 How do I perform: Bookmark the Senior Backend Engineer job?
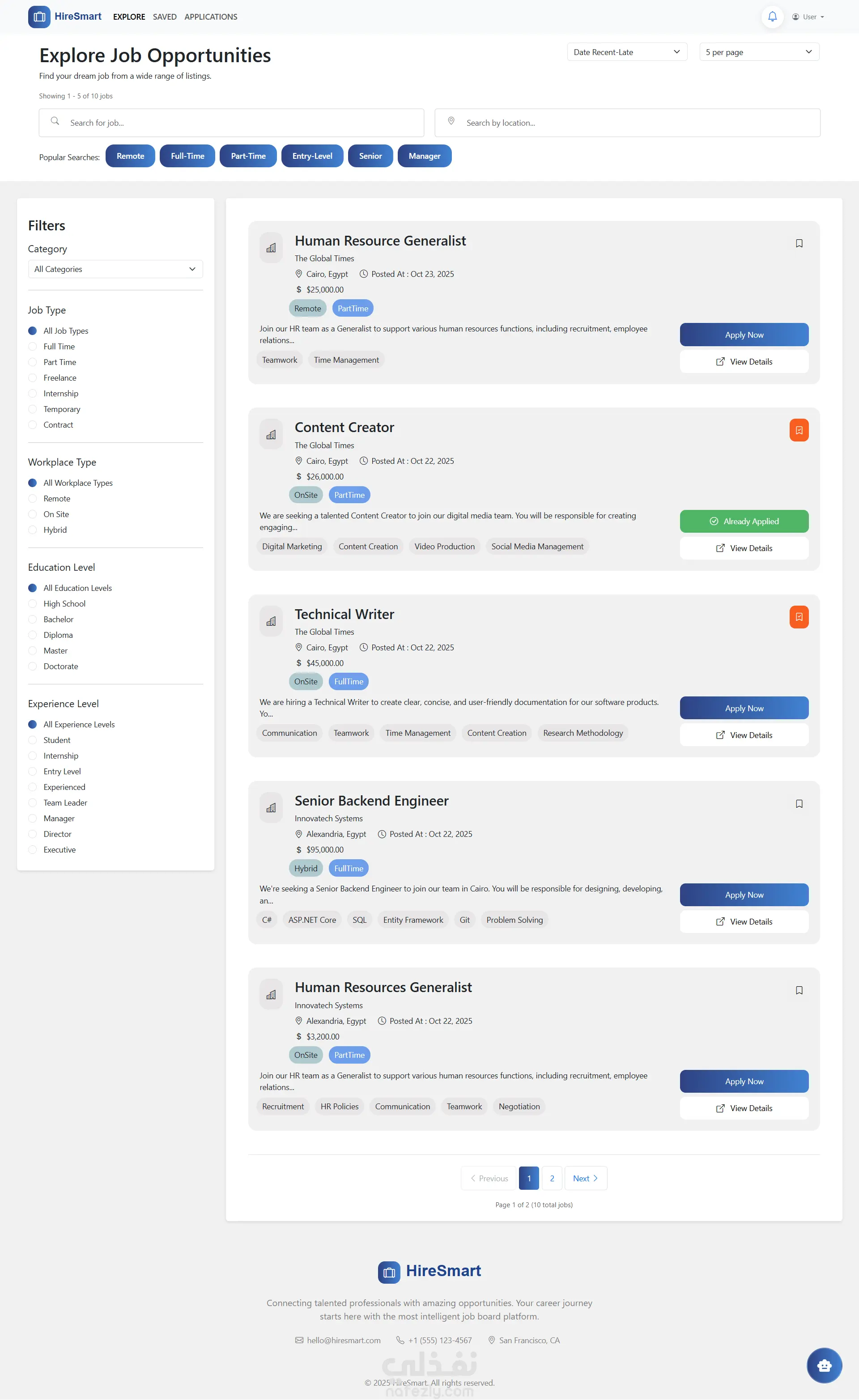click(799, 803)
